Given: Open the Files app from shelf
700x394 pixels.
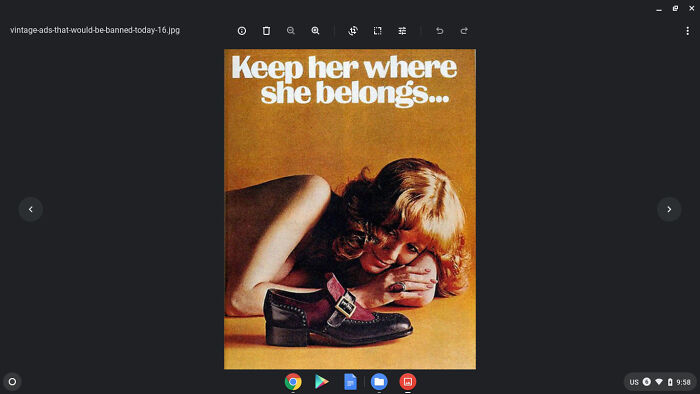Looking at the screenshot, I should click(379, 382).
